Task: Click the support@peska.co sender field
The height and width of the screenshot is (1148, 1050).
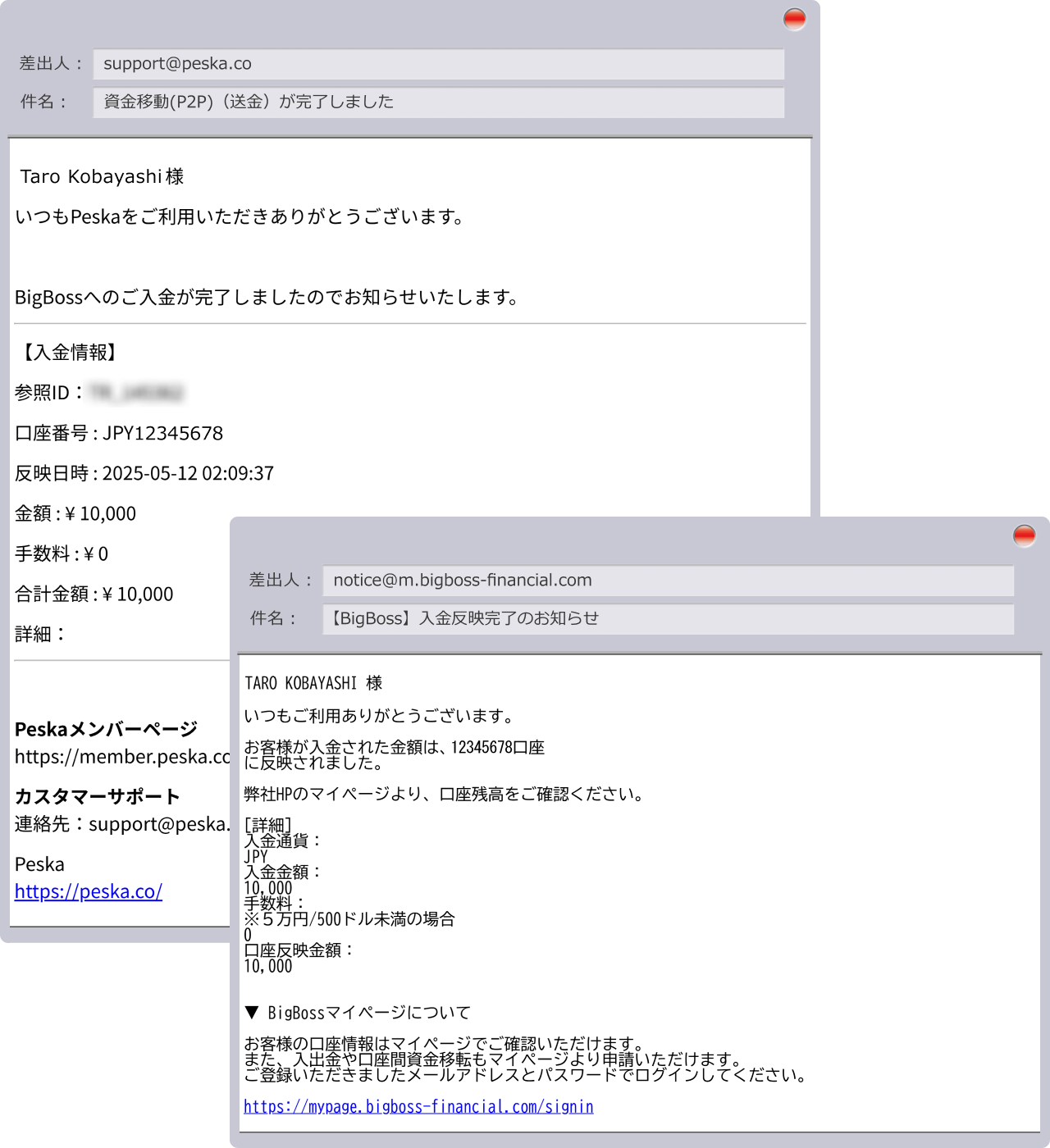Action: 438,64
